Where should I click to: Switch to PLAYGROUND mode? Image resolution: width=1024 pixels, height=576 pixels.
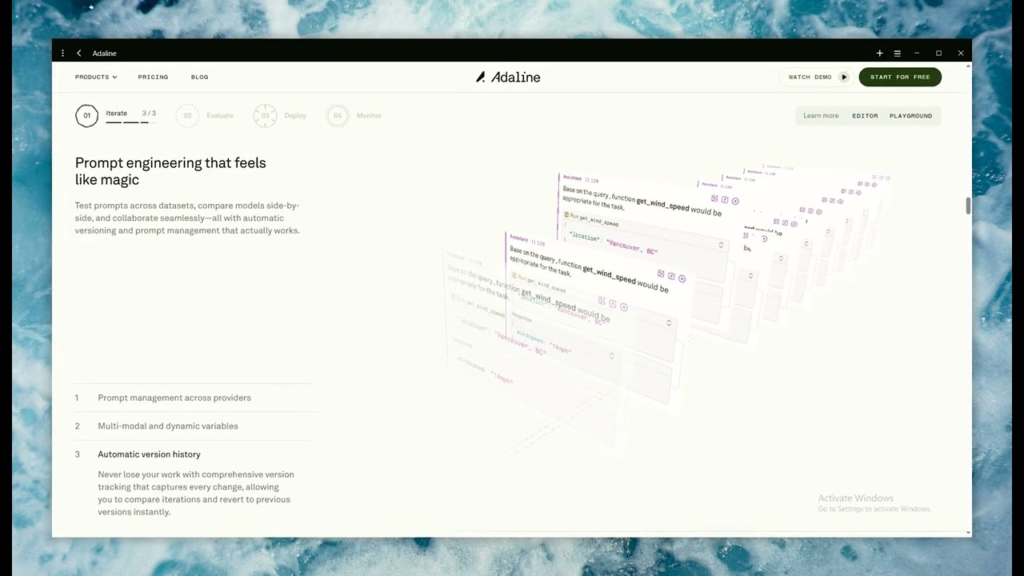[911, 115]
